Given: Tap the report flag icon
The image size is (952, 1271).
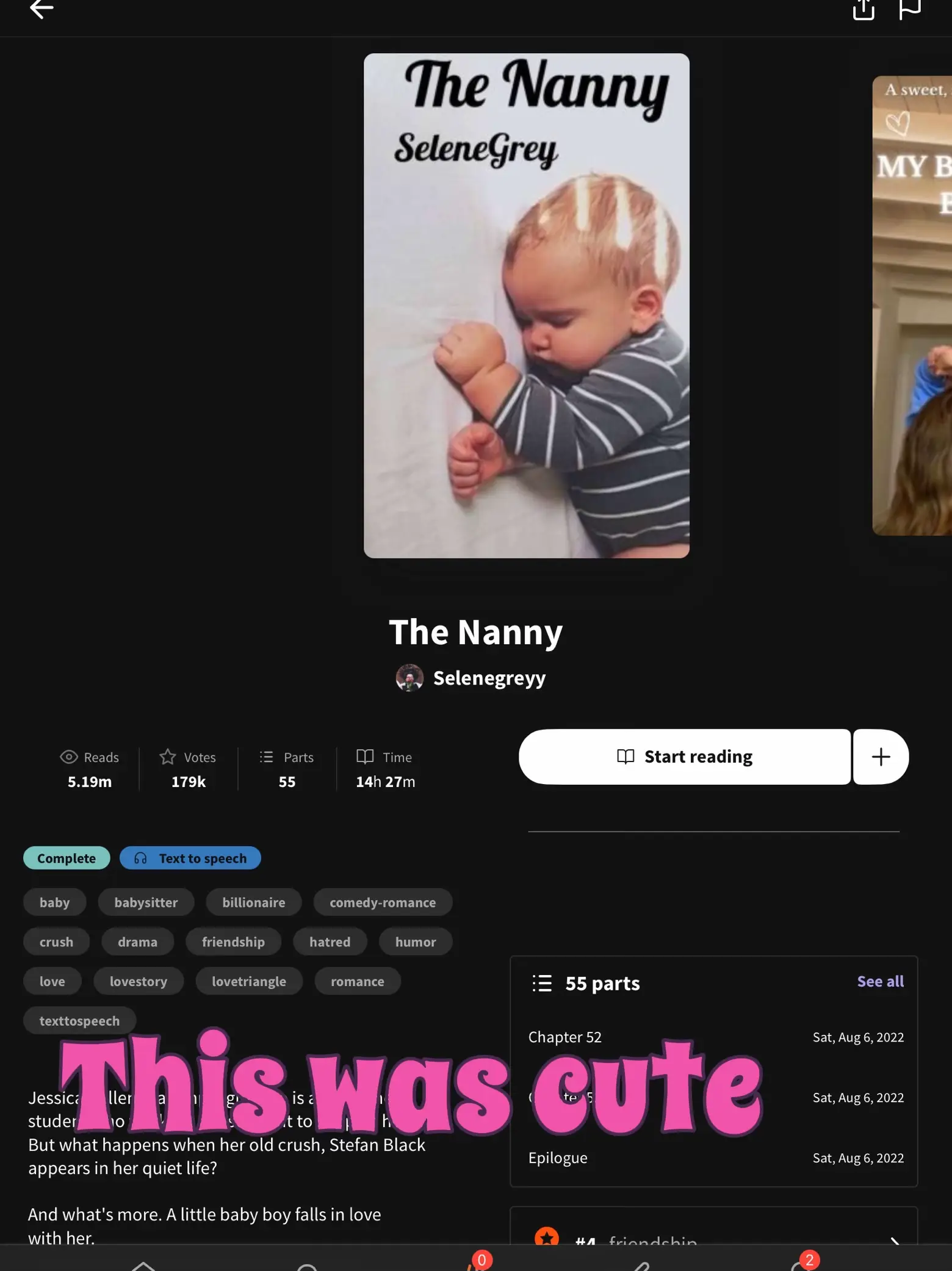Looking at the screenshot, I should [909, 9].
